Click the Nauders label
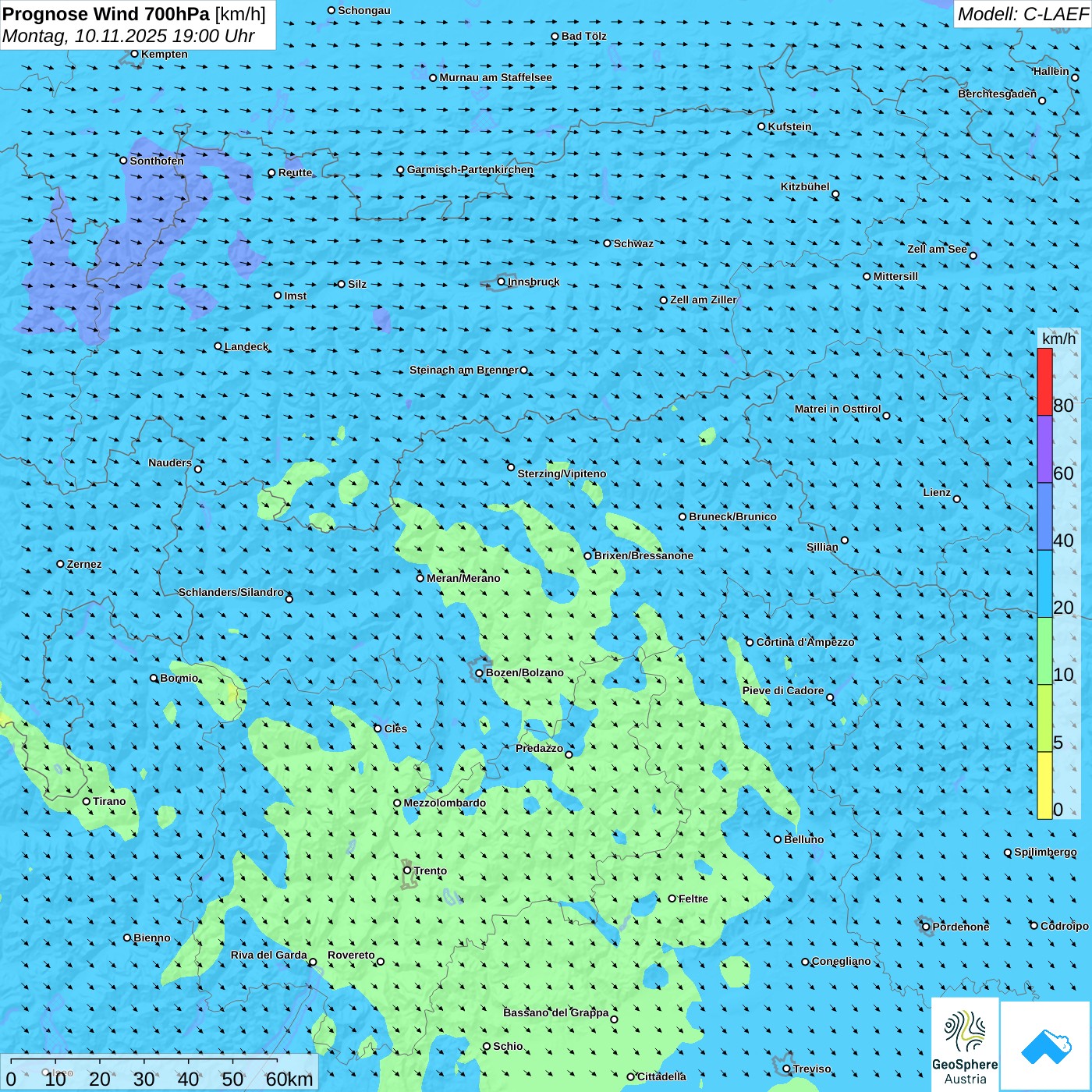1092x1092 pixels. [x=170, y=463]
